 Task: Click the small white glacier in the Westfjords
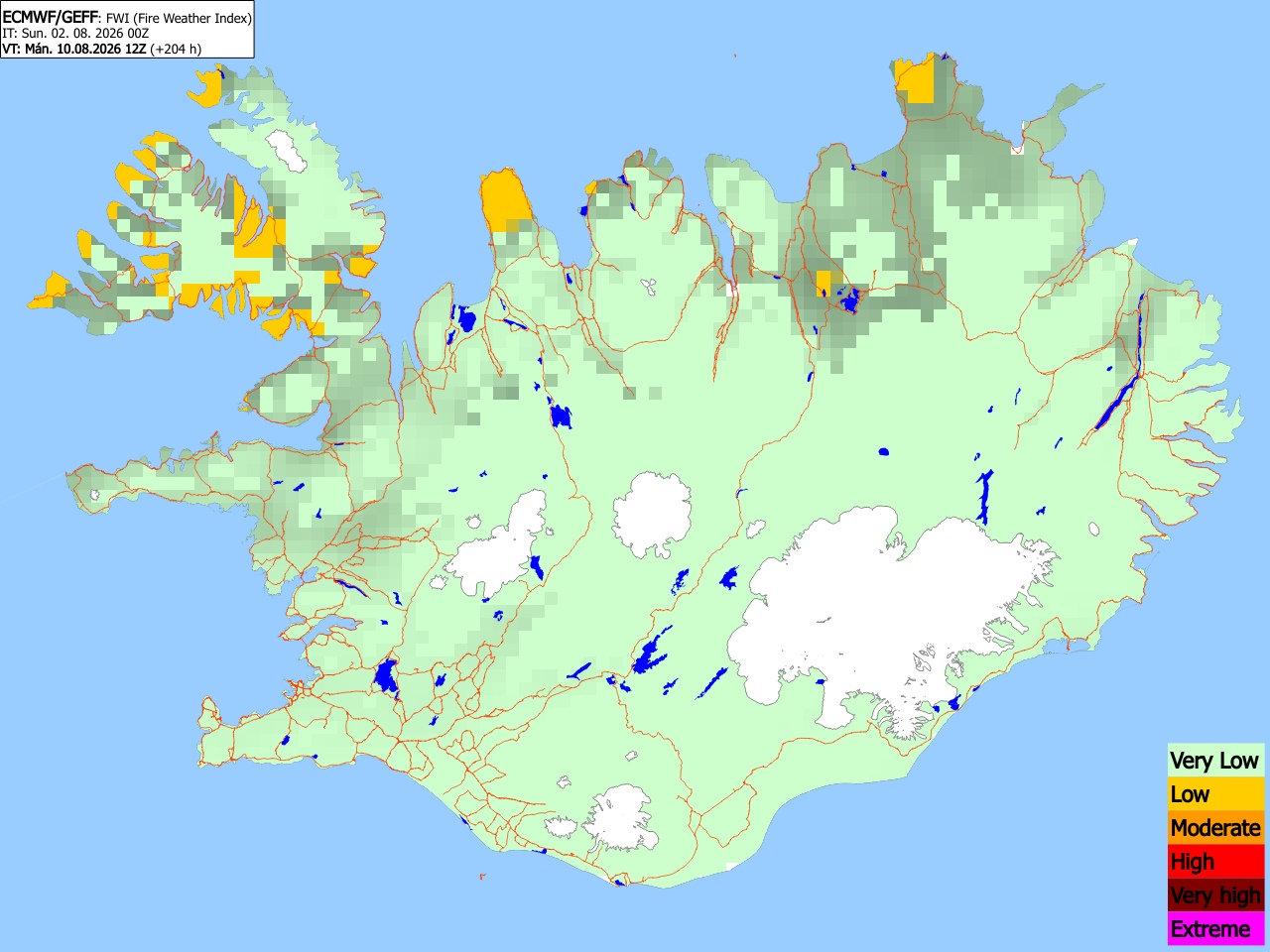point(289,151)
